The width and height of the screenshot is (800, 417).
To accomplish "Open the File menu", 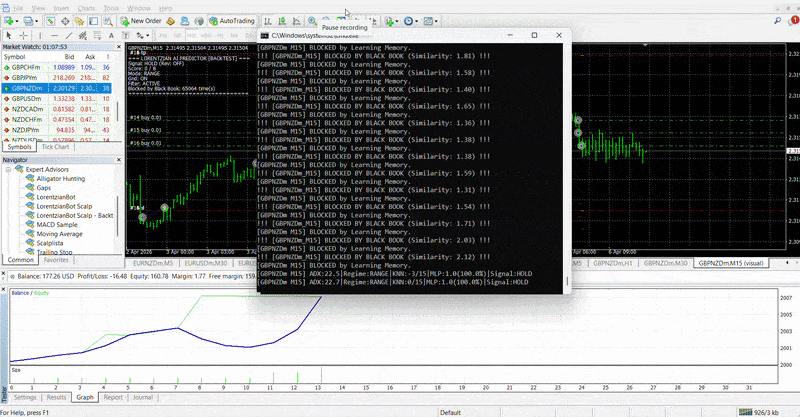I will coord(18,8).
